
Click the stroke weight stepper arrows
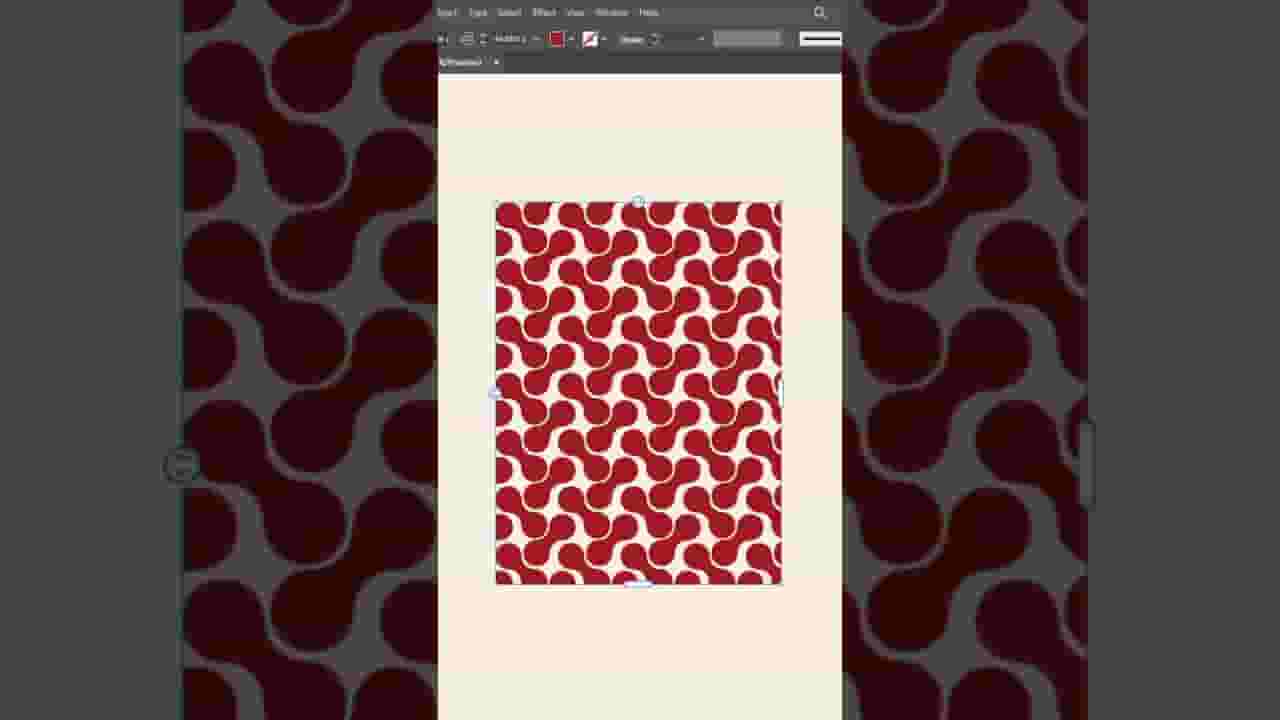(655, 39)
